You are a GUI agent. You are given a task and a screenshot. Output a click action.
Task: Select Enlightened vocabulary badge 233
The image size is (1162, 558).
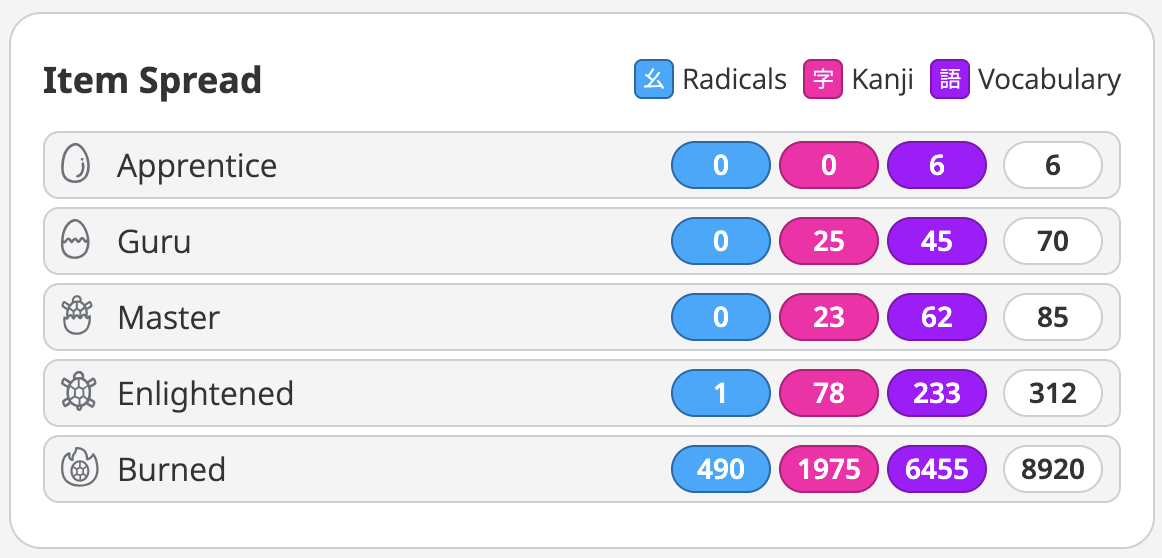pos(937,393)
